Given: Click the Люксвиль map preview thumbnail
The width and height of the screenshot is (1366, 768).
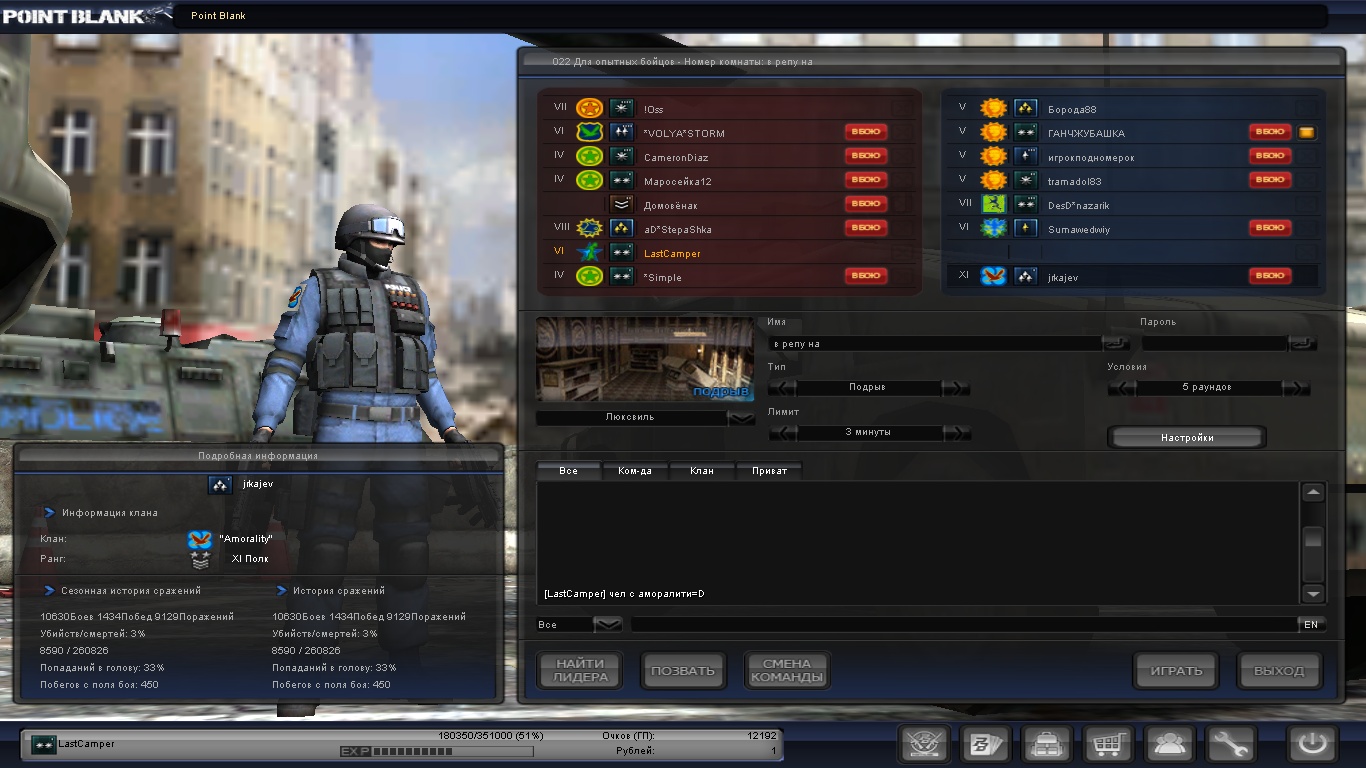Looking at the screenshot, I should tap(645, 360).
